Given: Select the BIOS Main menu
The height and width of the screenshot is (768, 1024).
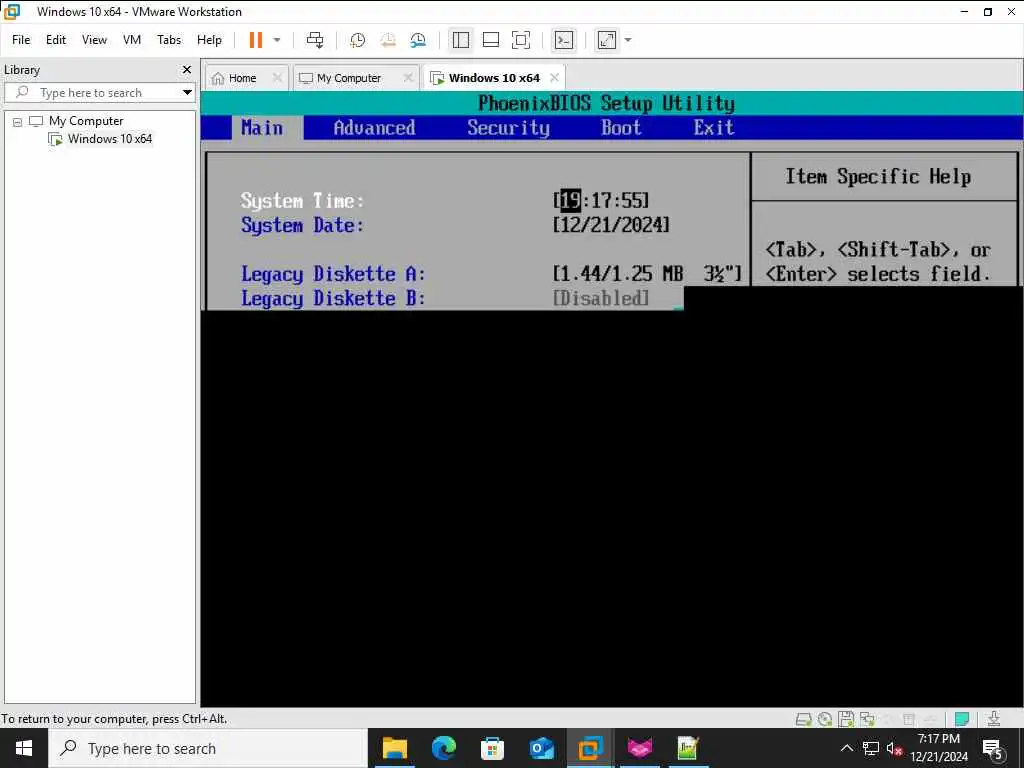Looking at the screenshot, I should pyautogui.click(x=262, y=127).
